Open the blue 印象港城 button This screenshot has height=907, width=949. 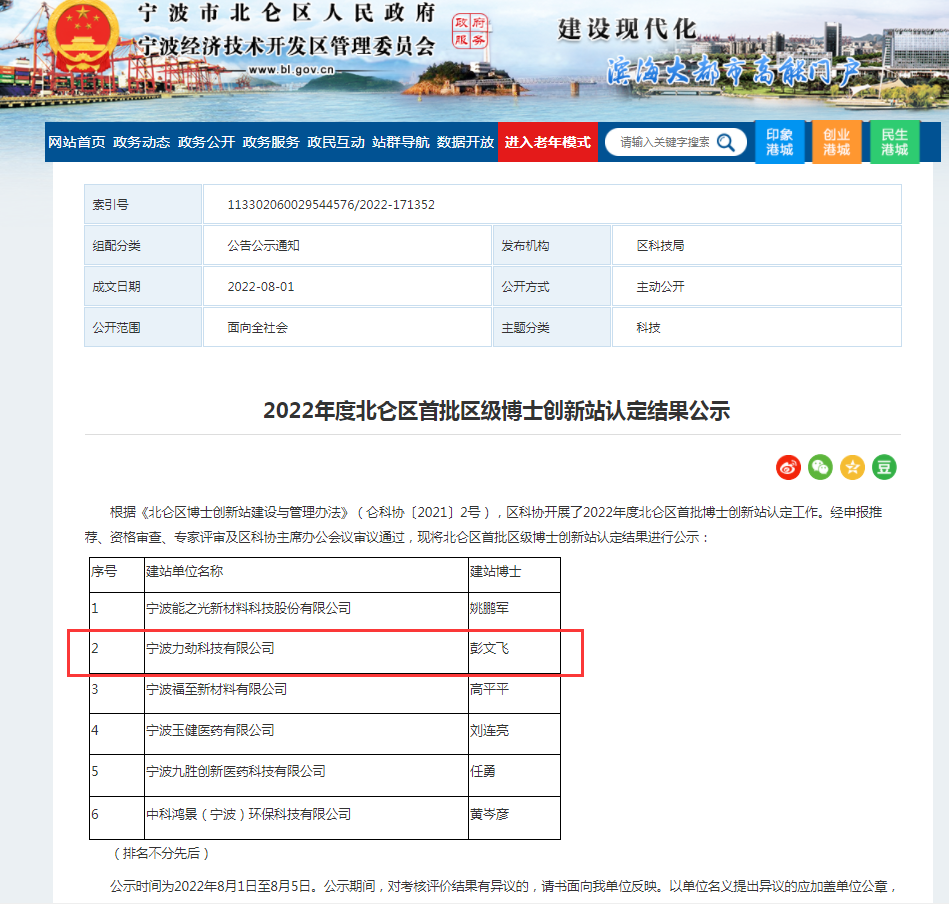[x=779, y=142]
